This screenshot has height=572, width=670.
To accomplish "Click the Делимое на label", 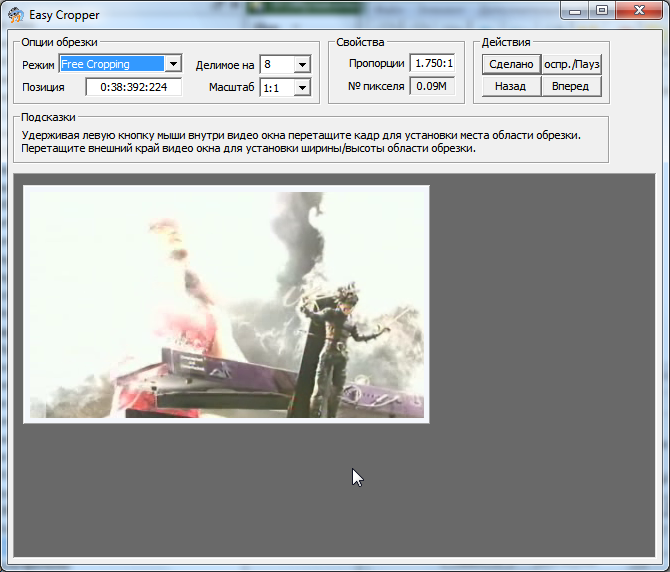I will 225,65.
